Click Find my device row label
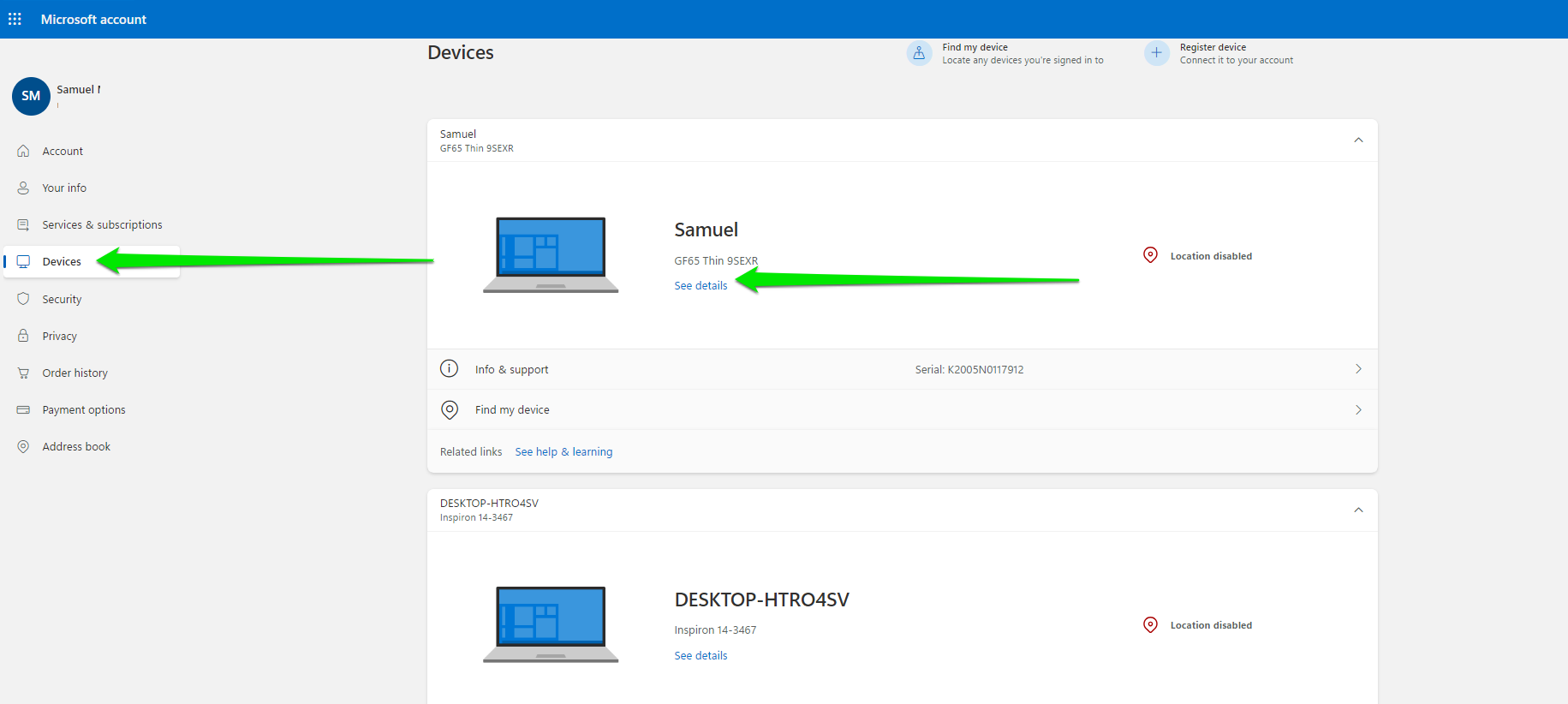The width and height of the screenshot is (1568, 704). (512, 409)
